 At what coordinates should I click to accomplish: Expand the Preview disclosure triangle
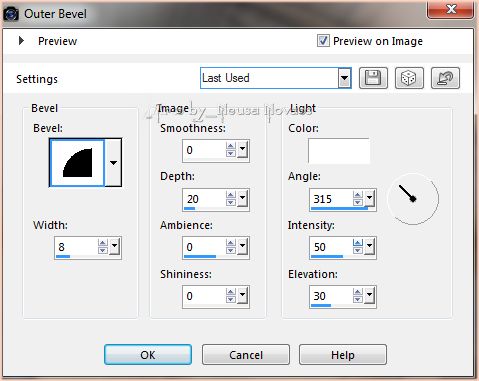(x=21, y=41)
